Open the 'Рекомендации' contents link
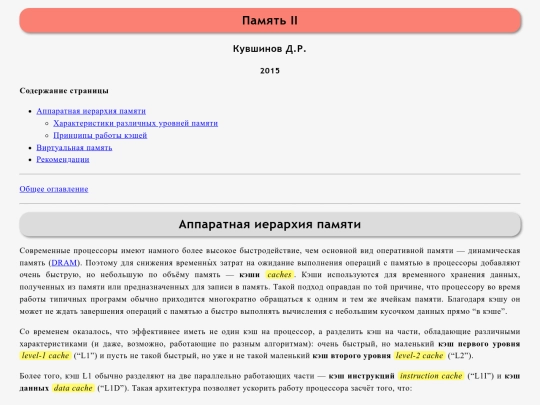 pyautogui.click(x=63, y=159)
